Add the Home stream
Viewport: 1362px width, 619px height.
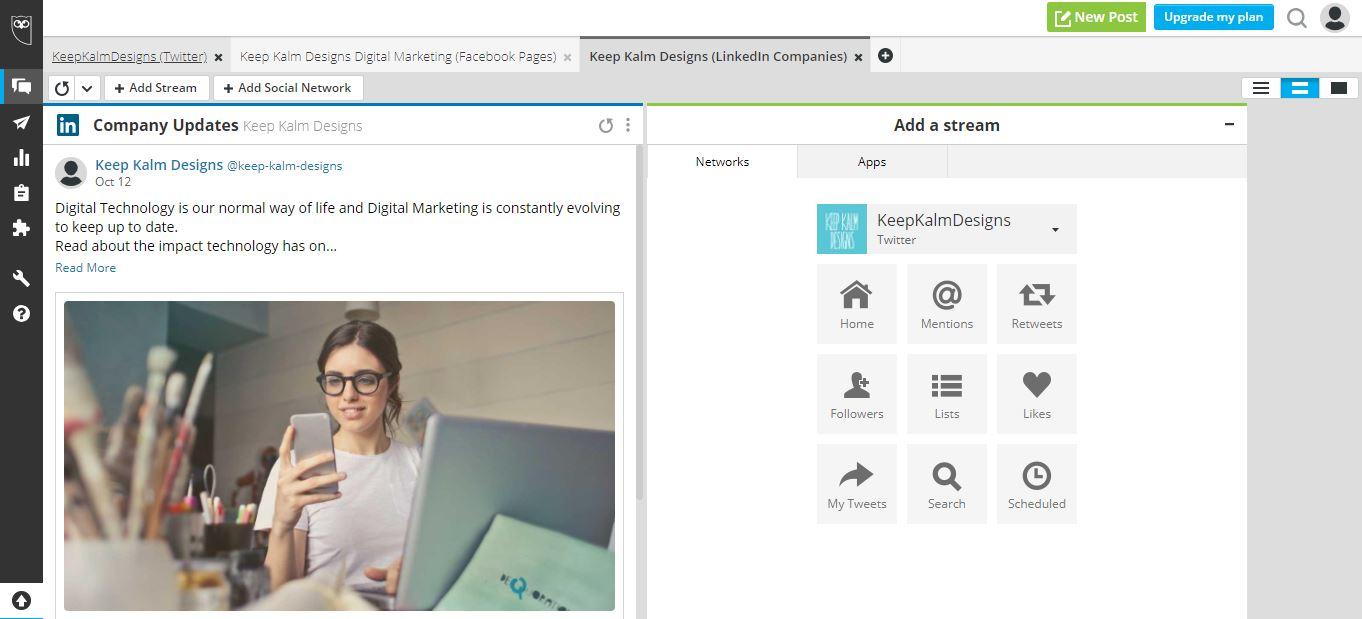pos(857,304)
